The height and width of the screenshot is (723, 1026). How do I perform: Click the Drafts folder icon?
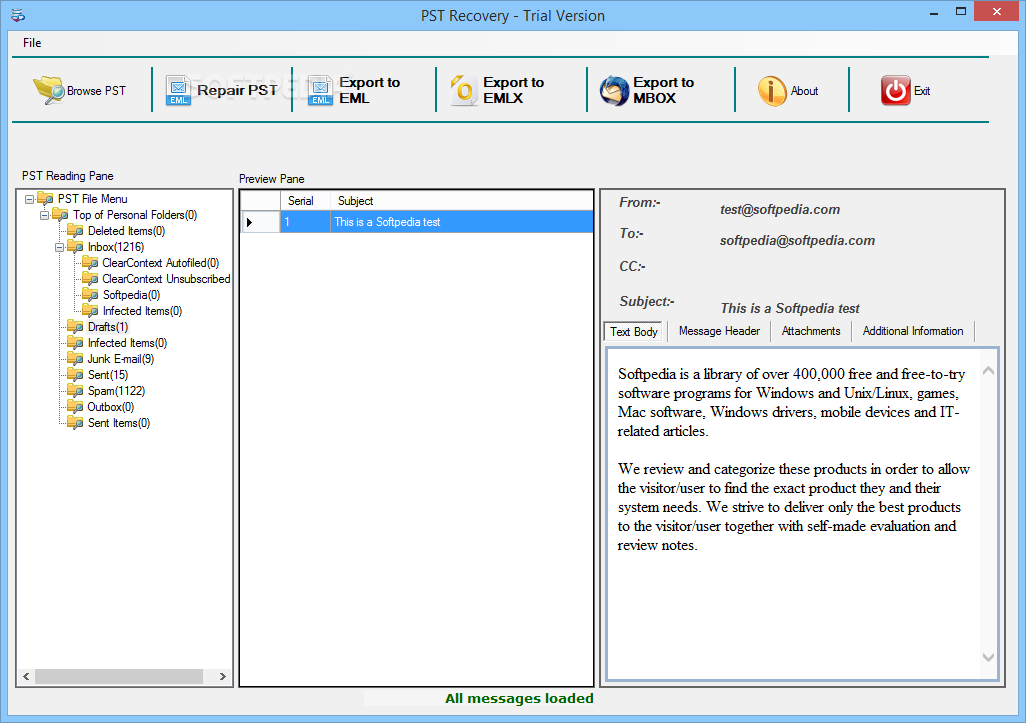[76, 327]
